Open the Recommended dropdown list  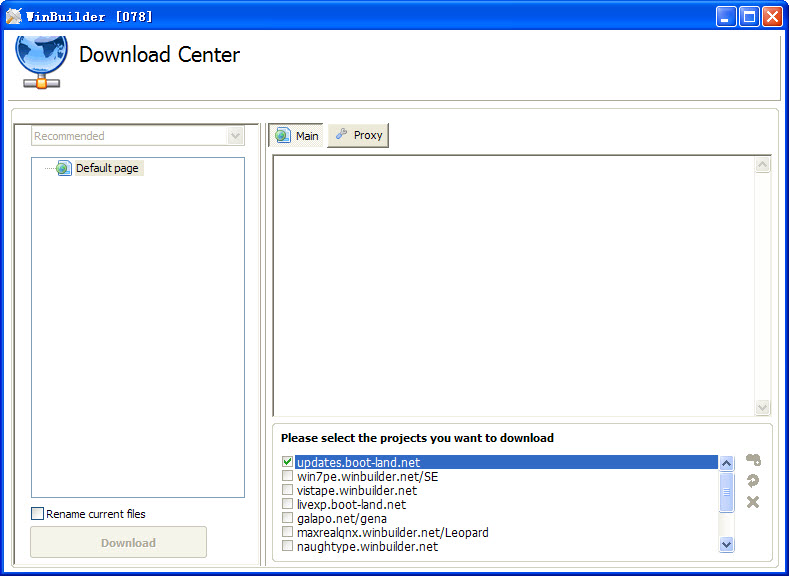(236, 136)
